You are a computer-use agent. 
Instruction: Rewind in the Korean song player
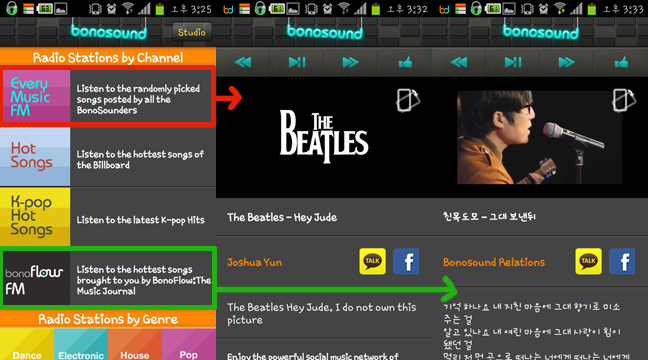(459, 62)
